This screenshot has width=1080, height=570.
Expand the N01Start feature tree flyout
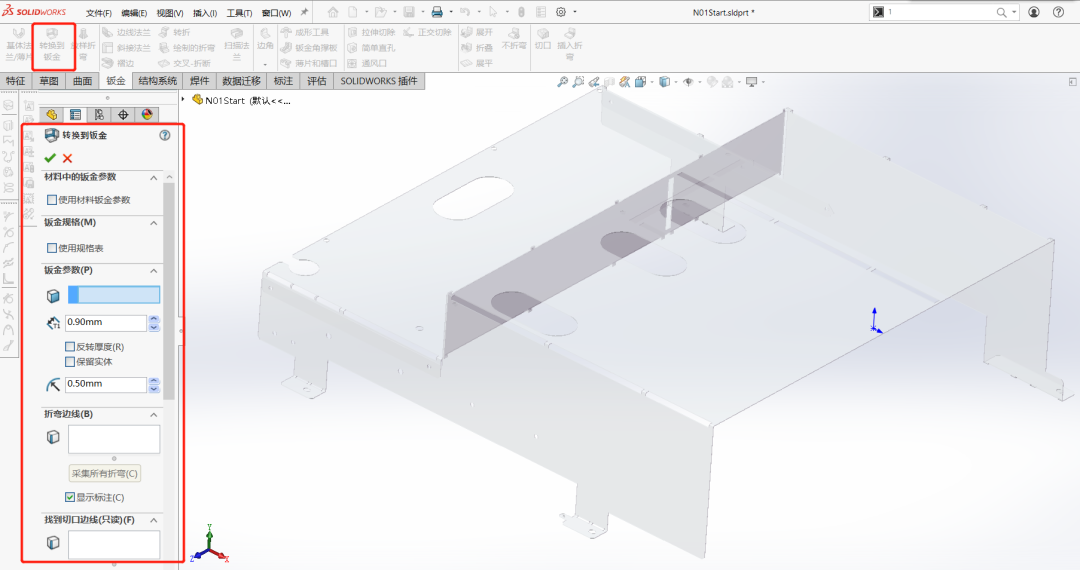point(183,100)
